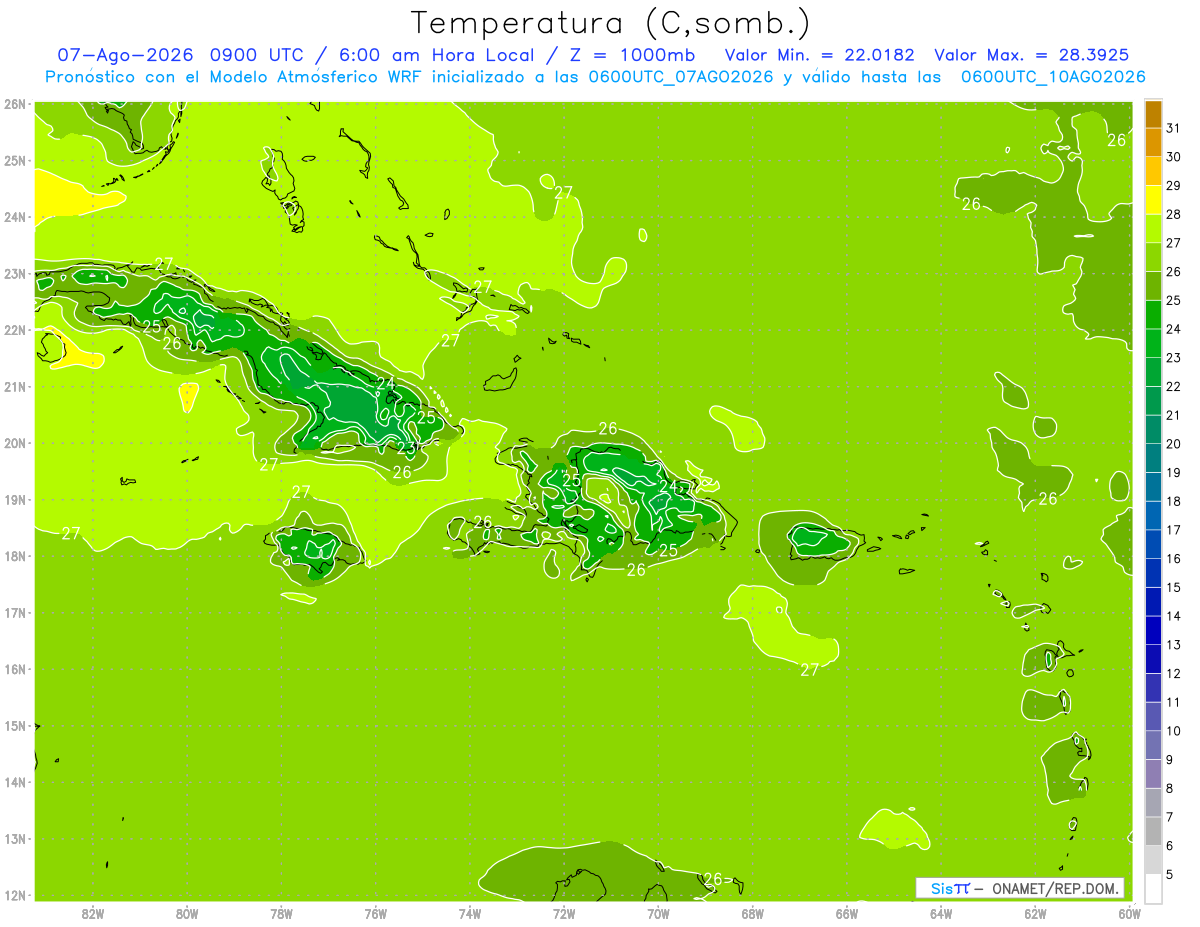Click the Sisπ logo in the credit box
The width and height of the screenshot is (1200, 927).
click(949, 888)
